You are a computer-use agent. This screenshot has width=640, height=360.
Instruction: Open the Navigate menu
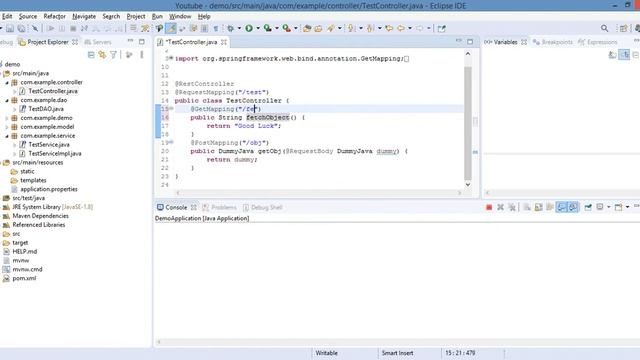84,16
